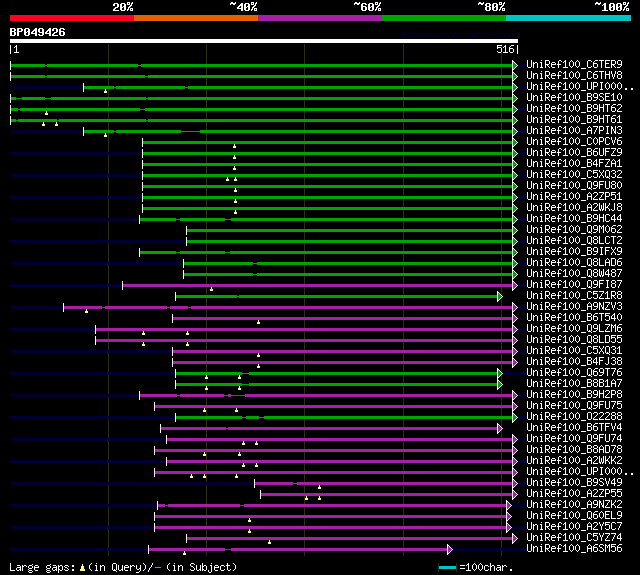Select the UniRef100_Q9LZM6 label
The image size is (640, 575).
click(574, 329)
